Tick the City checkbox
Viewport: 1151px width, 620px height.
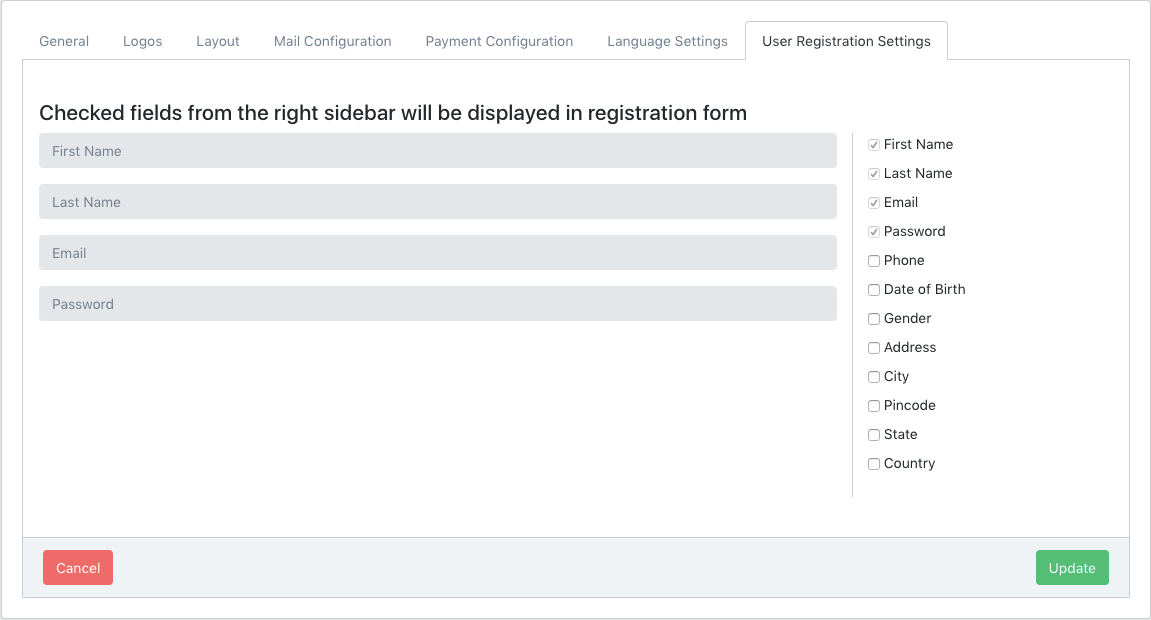874,377
